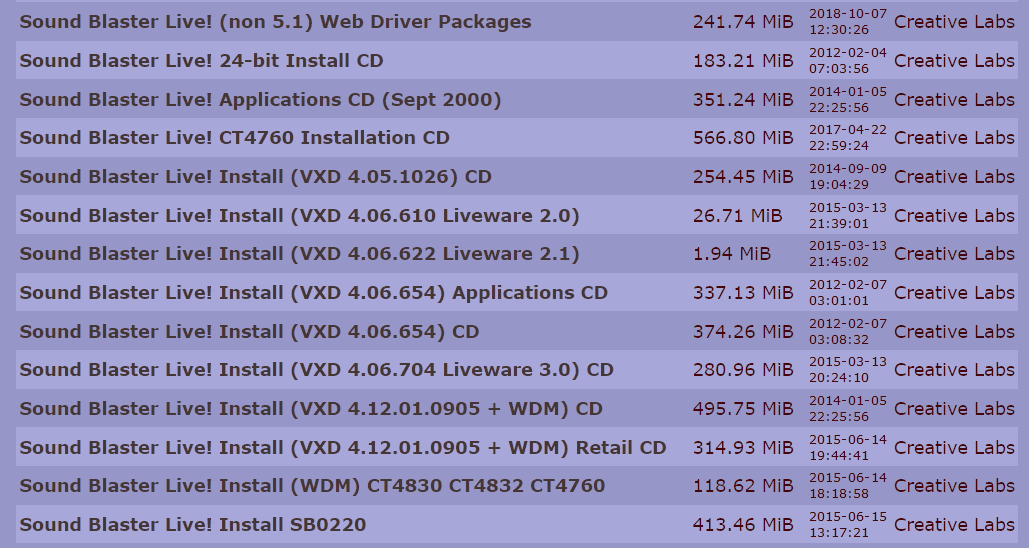1029x548 pixels.
Task: Click the 351.24 MiB size value
Action: pyautogui.click(x=743, y=99)
